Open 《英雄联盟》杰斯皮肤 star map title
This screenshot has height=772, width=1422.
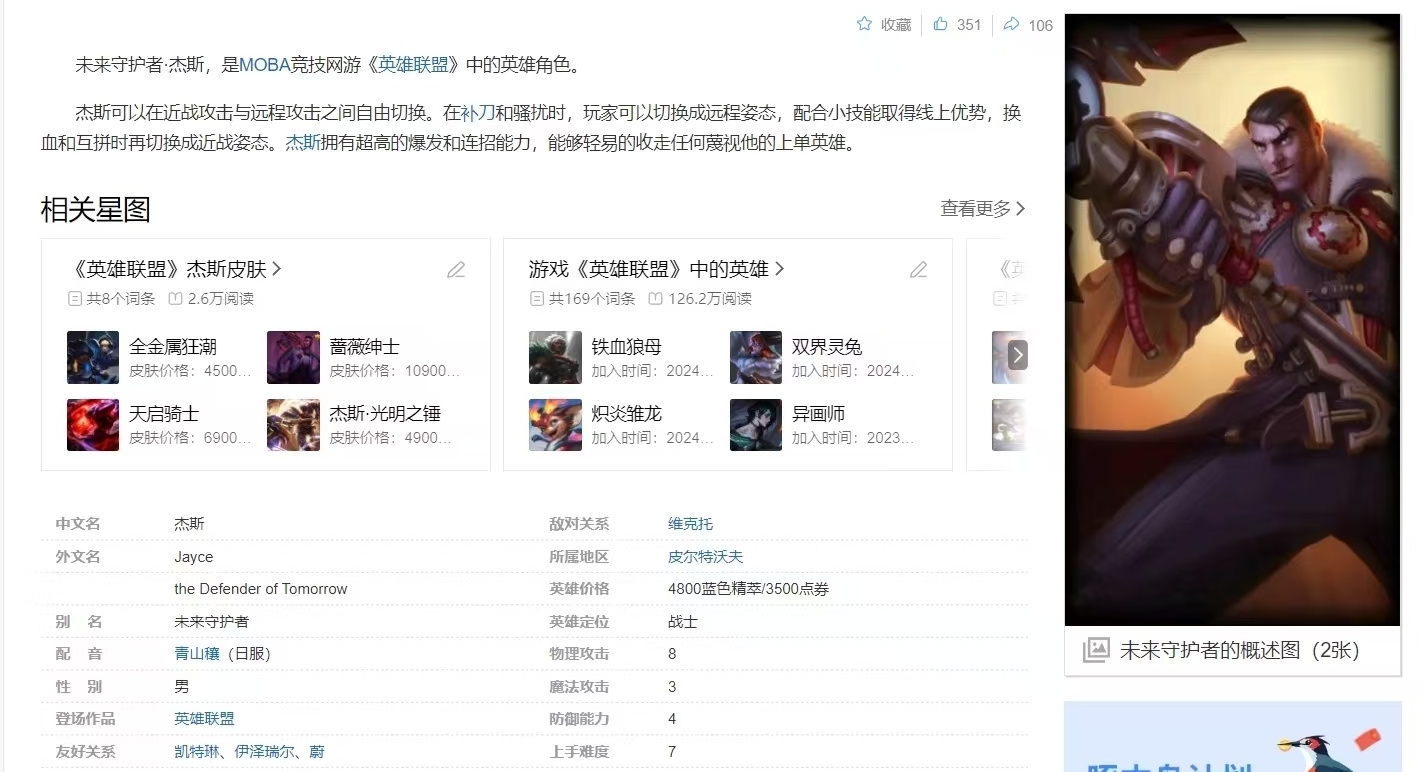[x=178, y=269]
